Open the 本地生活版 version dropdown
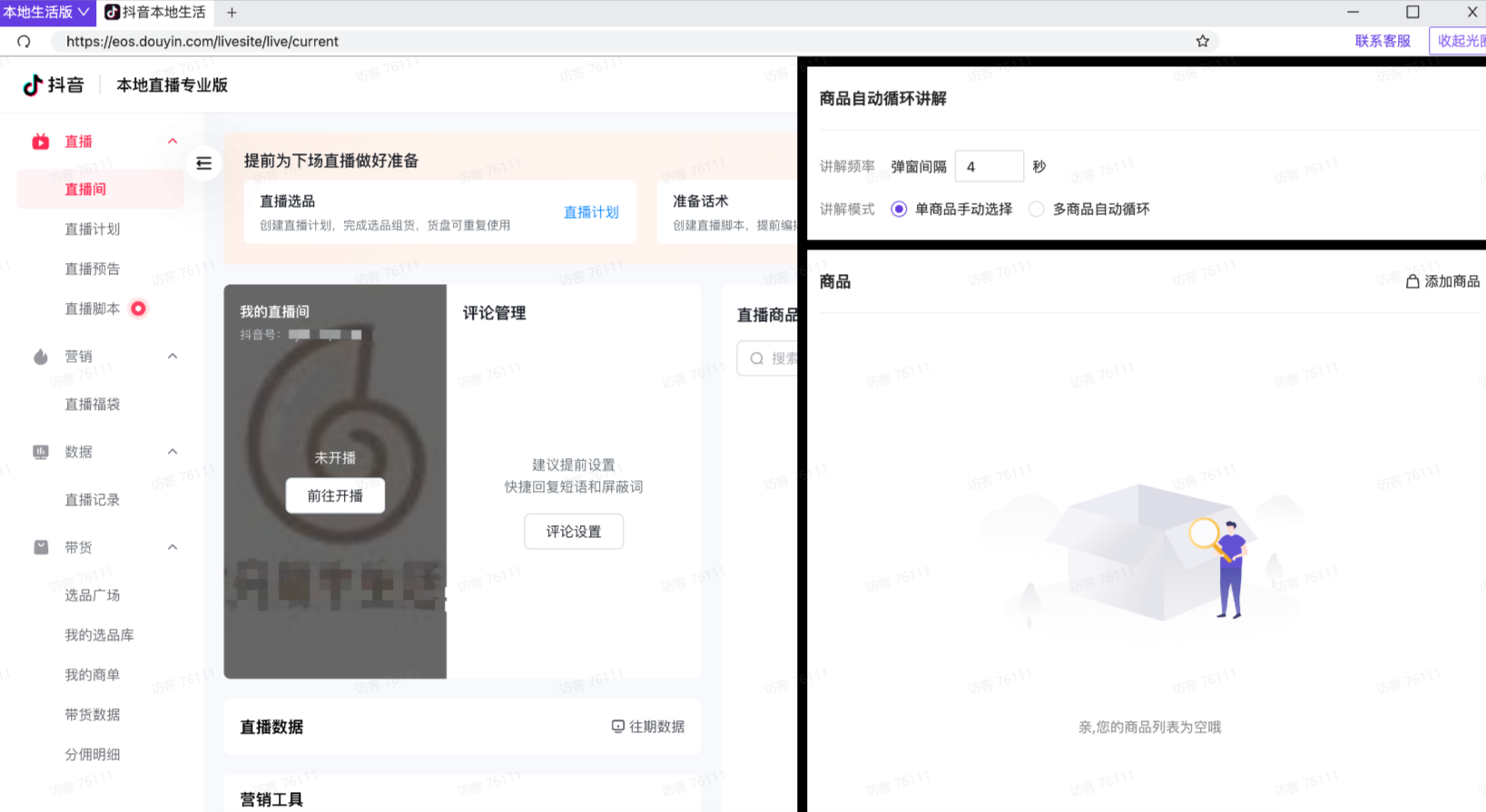This screenshot has height=812, width=1486. click(x=46, y=12)
